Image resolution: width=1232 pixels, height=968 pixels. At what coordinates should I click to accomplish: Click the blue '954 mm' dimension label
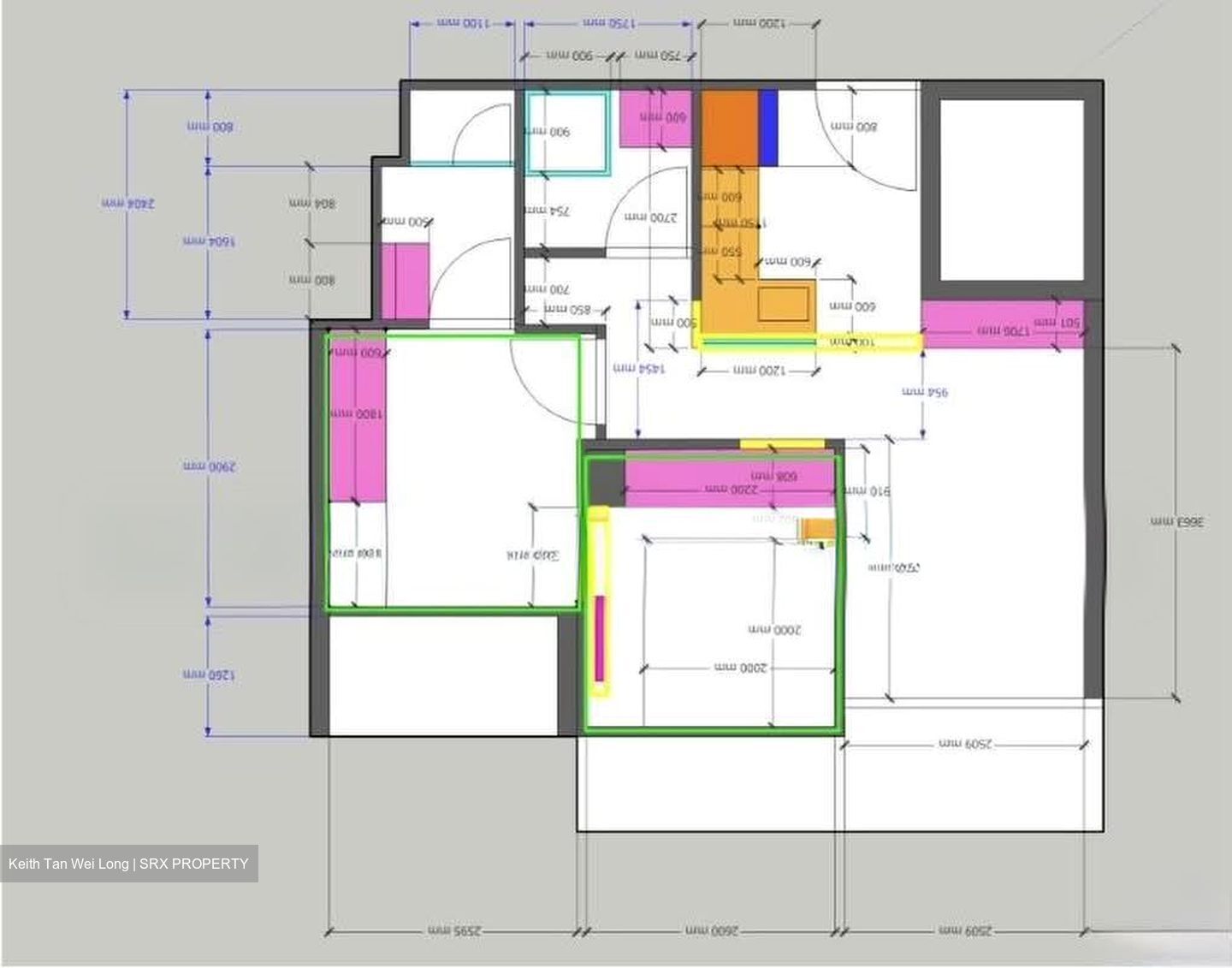(925, 393)
